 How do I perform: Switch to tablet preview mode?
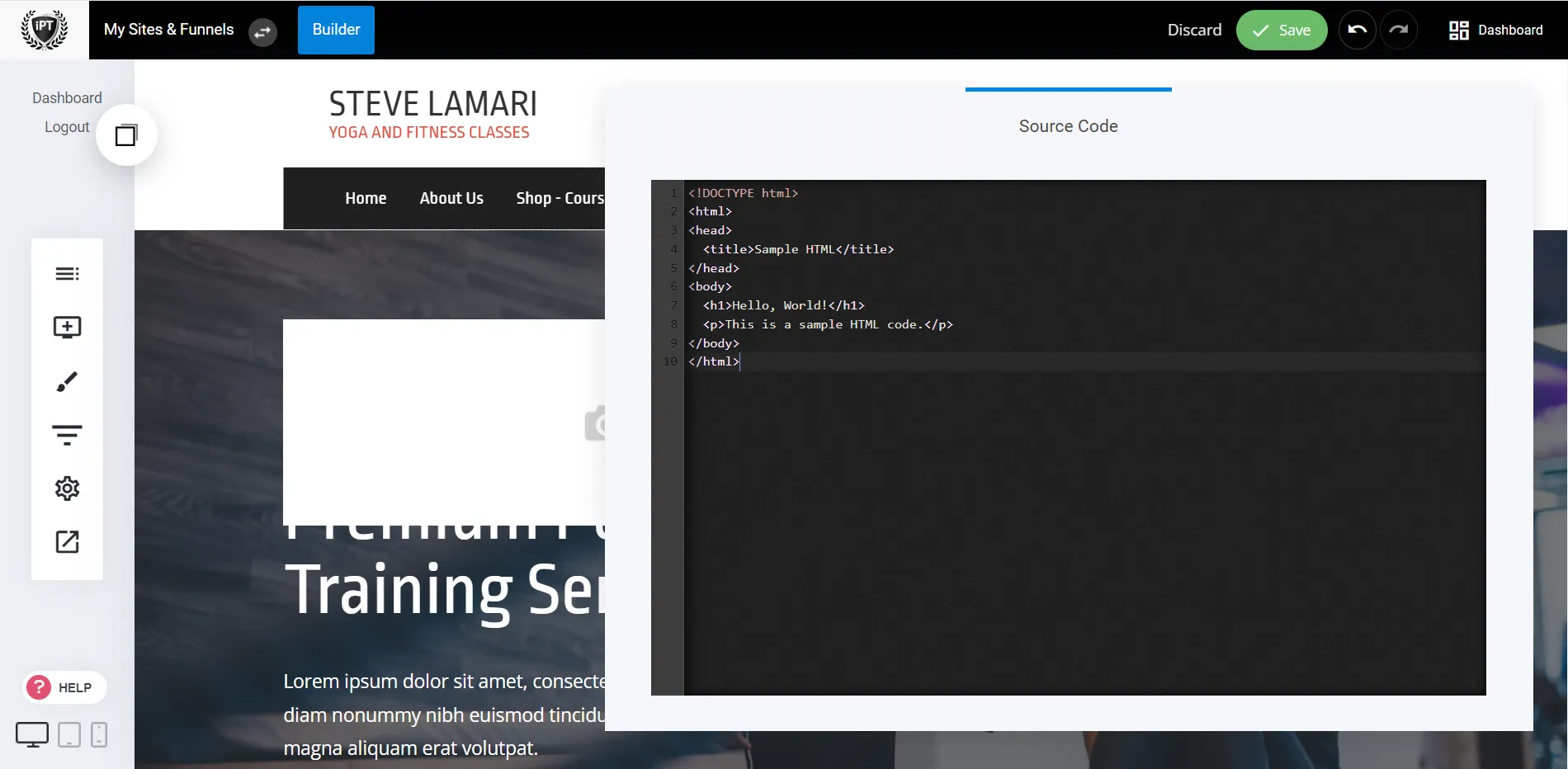tap(68, 734)
